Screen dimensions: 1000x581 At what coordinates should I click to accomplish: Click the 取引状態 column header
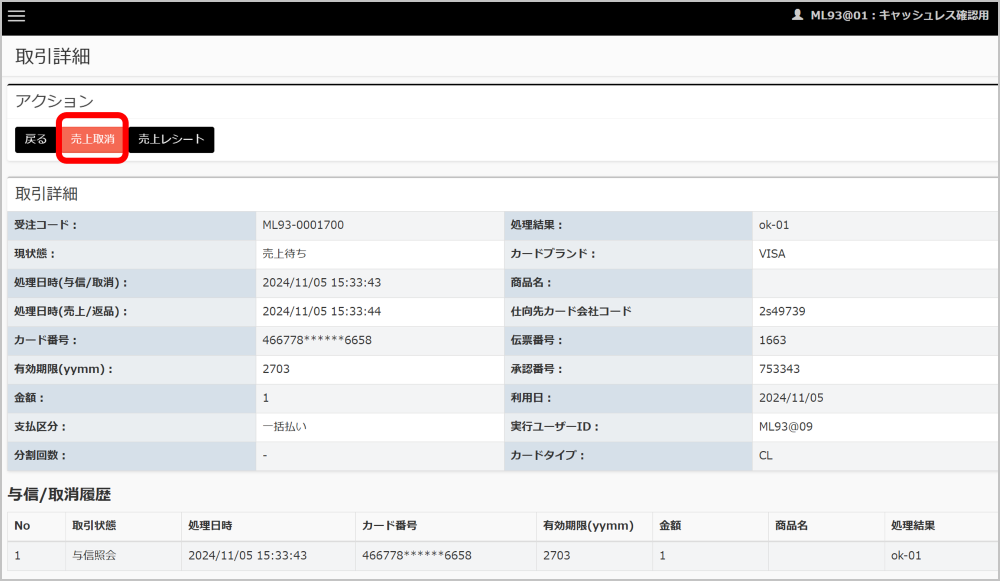click(x=94, y=525)
